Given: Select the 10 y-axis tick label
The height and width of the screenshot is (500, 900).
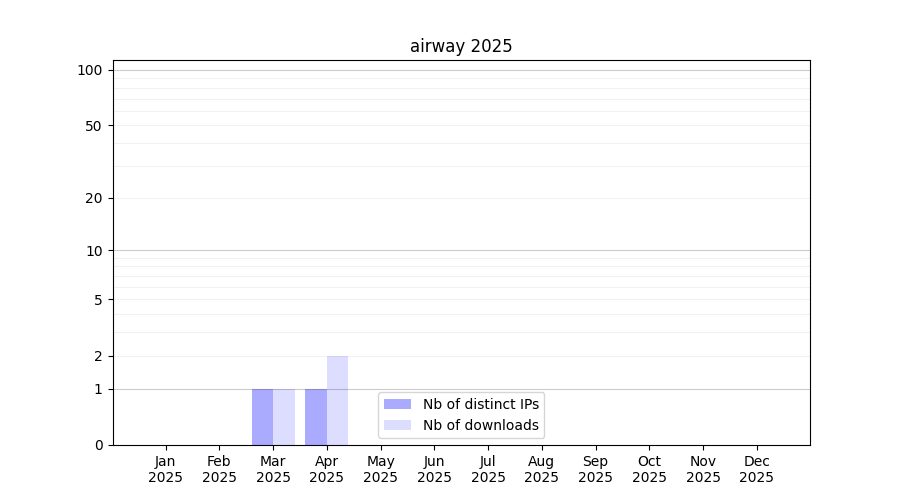Looking at the screenshot, I should (93, 251).
